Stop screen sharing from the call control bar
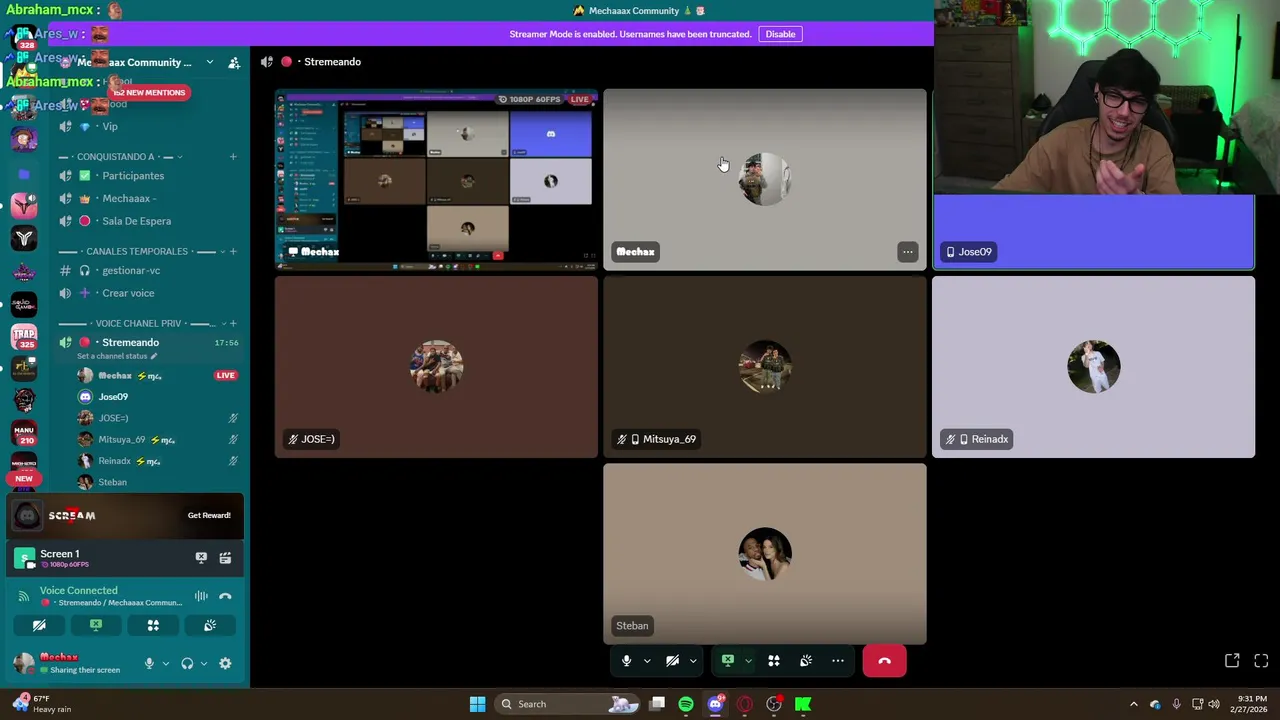Image resolution: width=1280 pixels, height=720 pixels. (728, 661)
